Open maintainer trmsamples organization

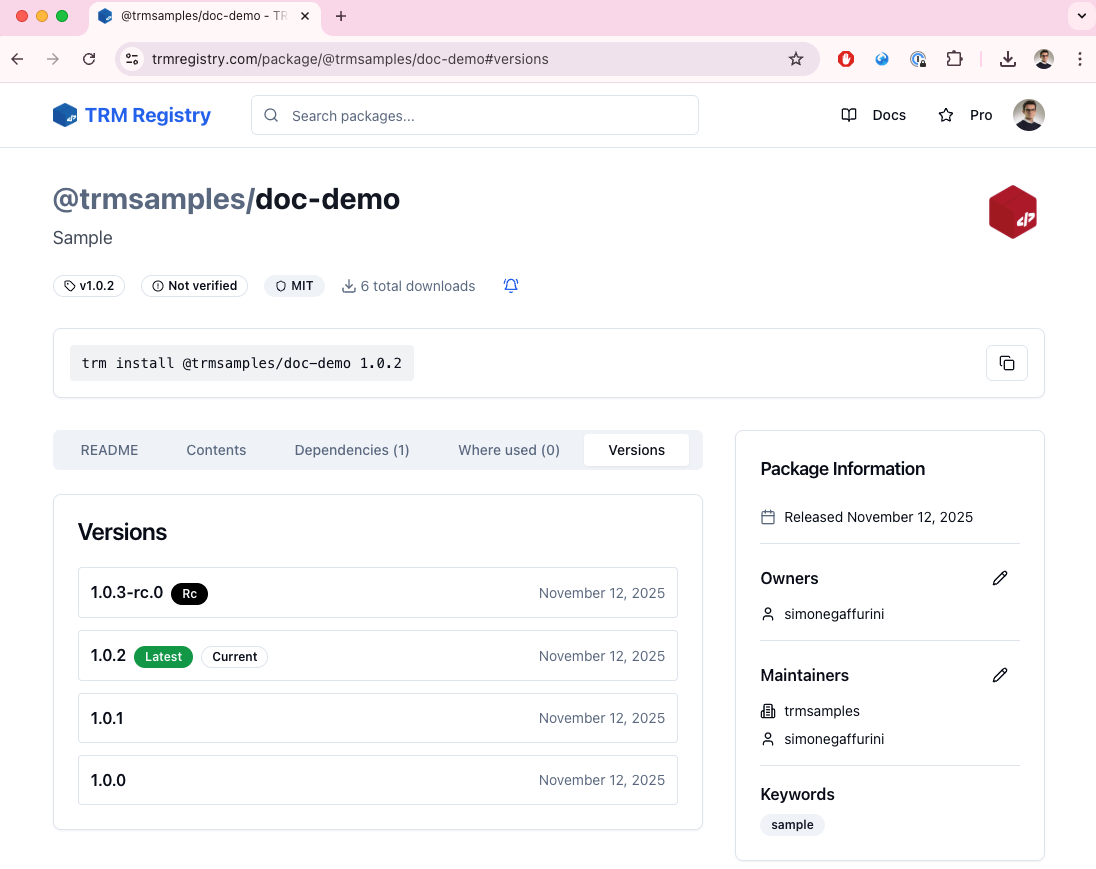821,711
